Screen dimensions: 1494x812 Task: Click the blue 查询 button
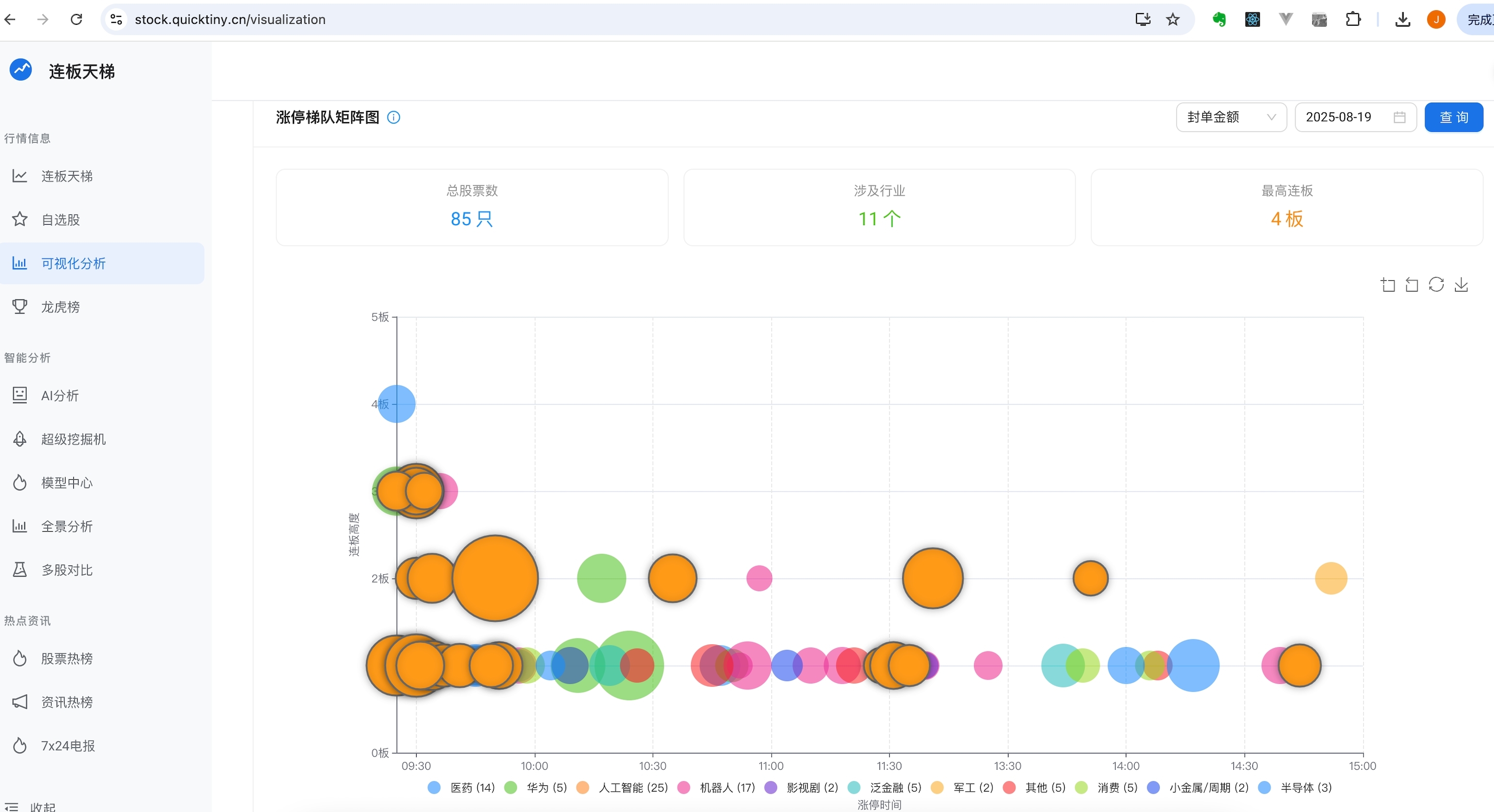tap(1453, 117)
